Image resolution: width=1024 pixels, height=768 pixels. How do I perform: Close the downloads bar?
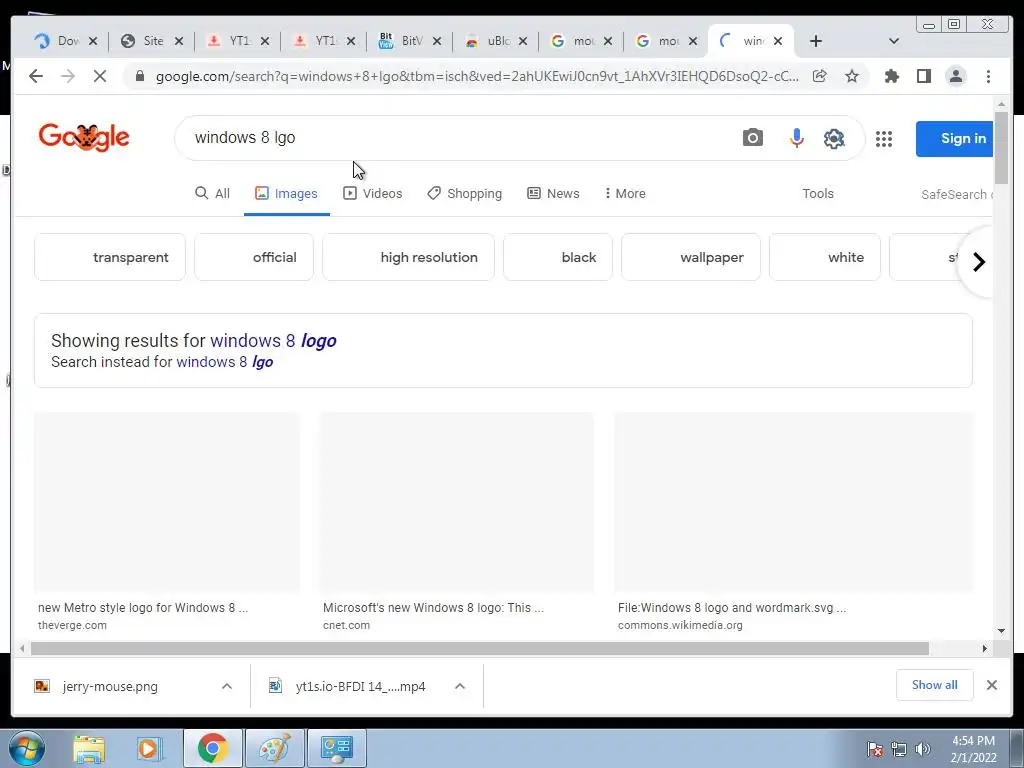pos(991,685)
